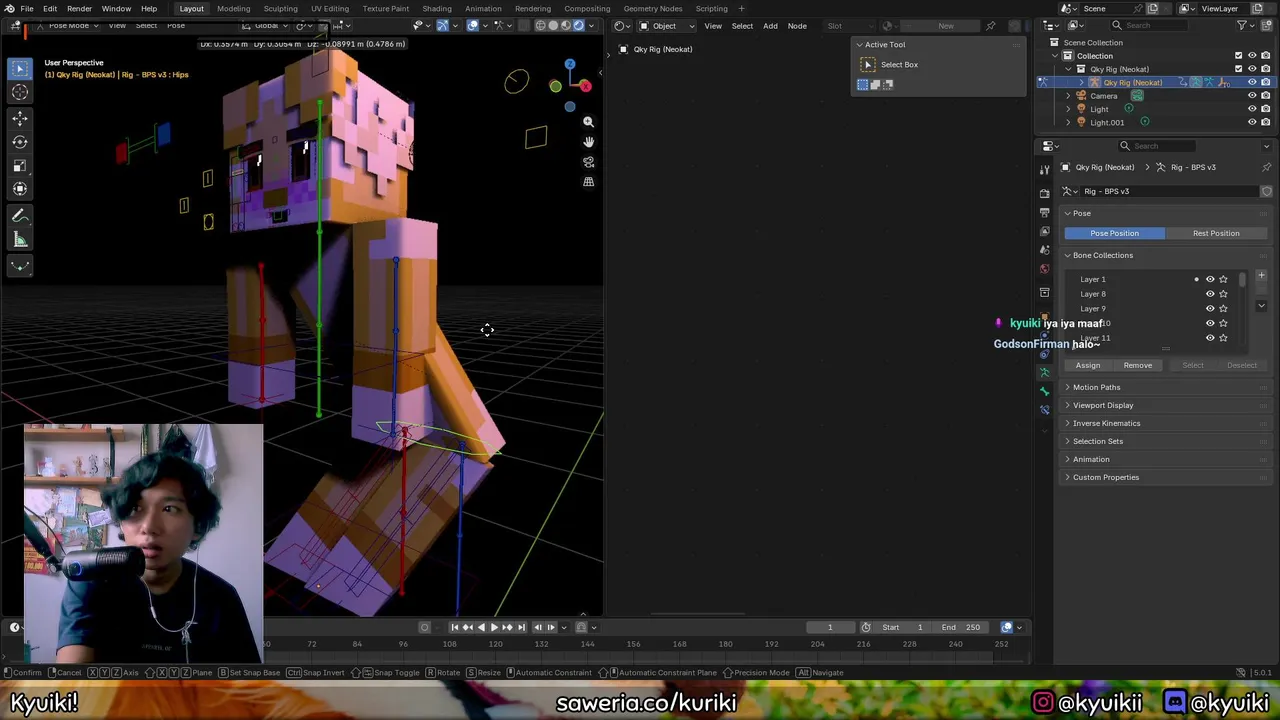The width and height of the screenshot is (1280, 720).
Task: Select the Select Box tool in the toolbar
Action: point(19,69)
